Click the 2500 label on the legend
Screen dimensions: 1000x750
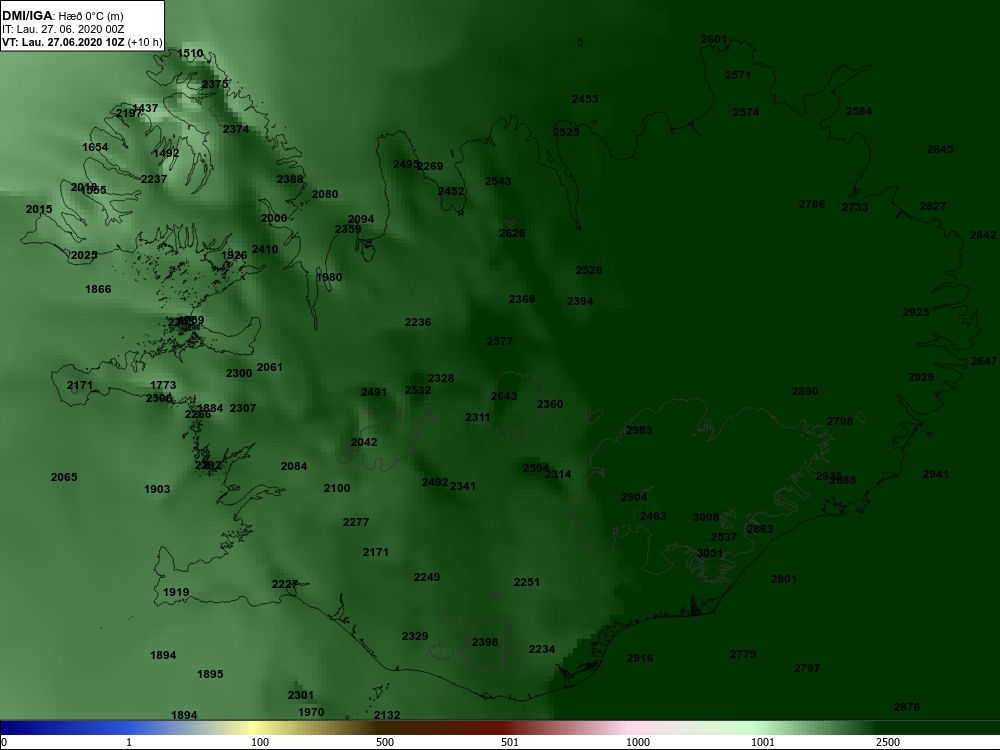pos(888,742)
